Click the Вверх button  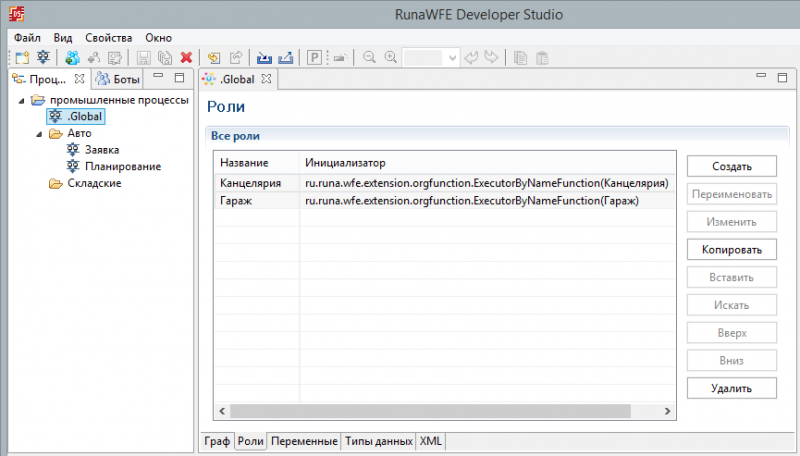[x=732, y=333]
